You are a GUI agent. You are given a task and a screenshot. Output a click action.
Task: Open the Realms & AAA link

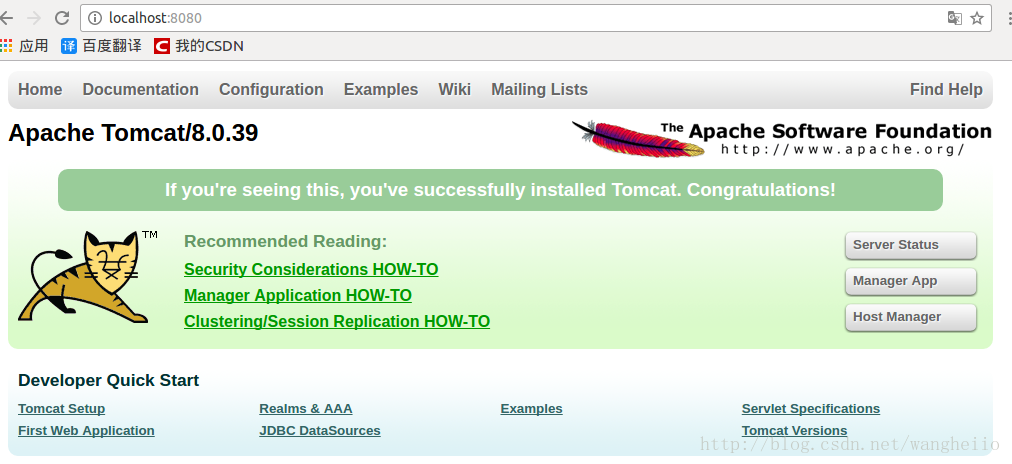pyautogui.click(x=305, y=409)
